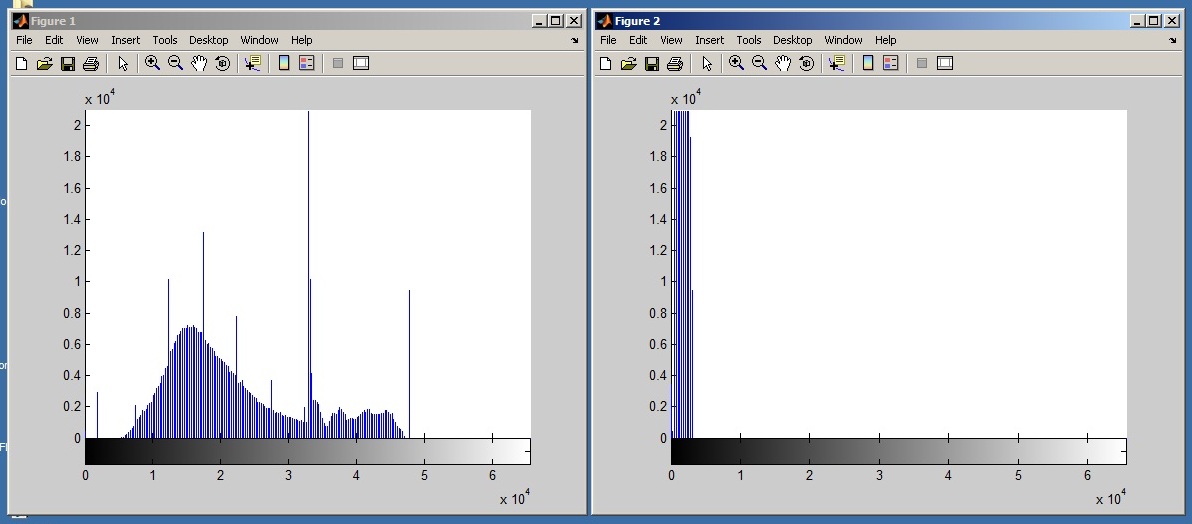Viewport: 1192px width, 524px height.
Task: Open file icon in Figure 2 toolbar
Action: (627, 63)
